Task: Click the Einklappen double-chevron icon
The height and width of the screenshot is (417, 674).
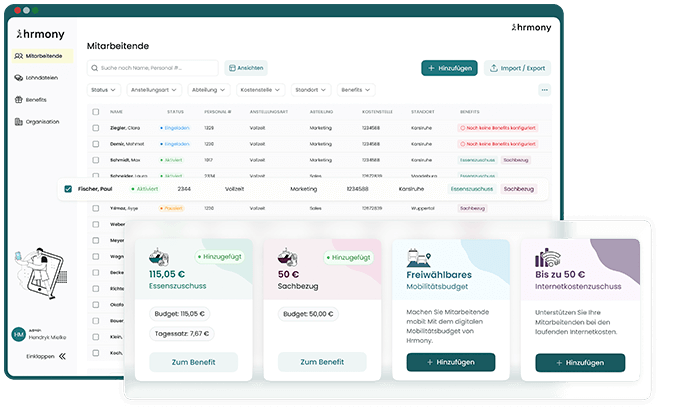Action: pyautogui.click(x=63, y=356)
